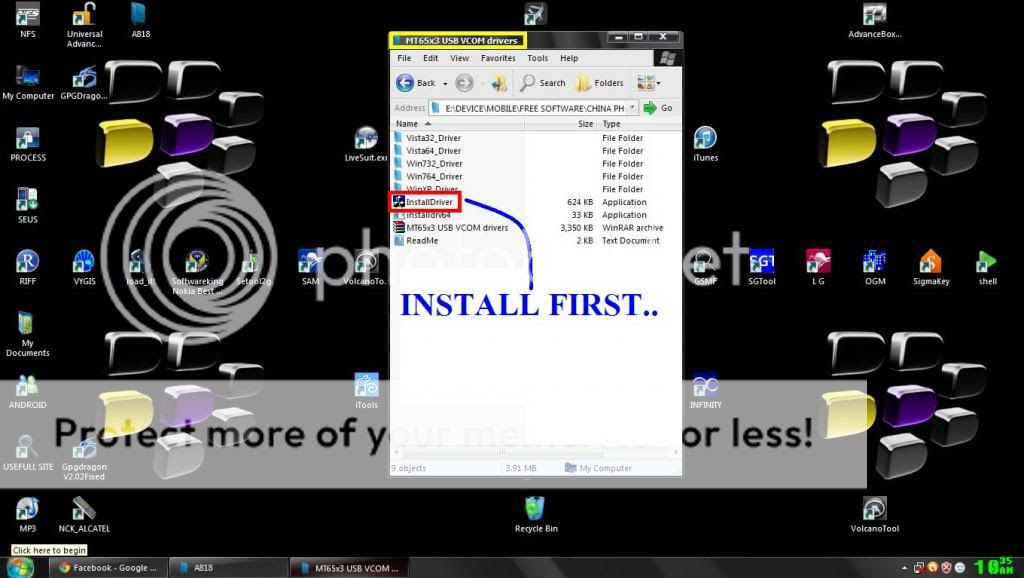Launch the SGTool desktop shortcut

click(x=761, y=268)
